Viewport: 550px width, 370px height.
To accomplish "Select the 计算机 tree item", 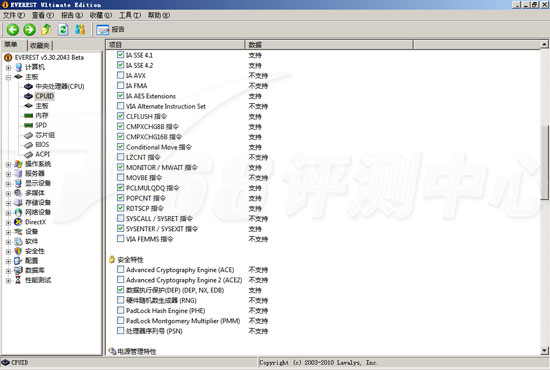I will point(35,67).
